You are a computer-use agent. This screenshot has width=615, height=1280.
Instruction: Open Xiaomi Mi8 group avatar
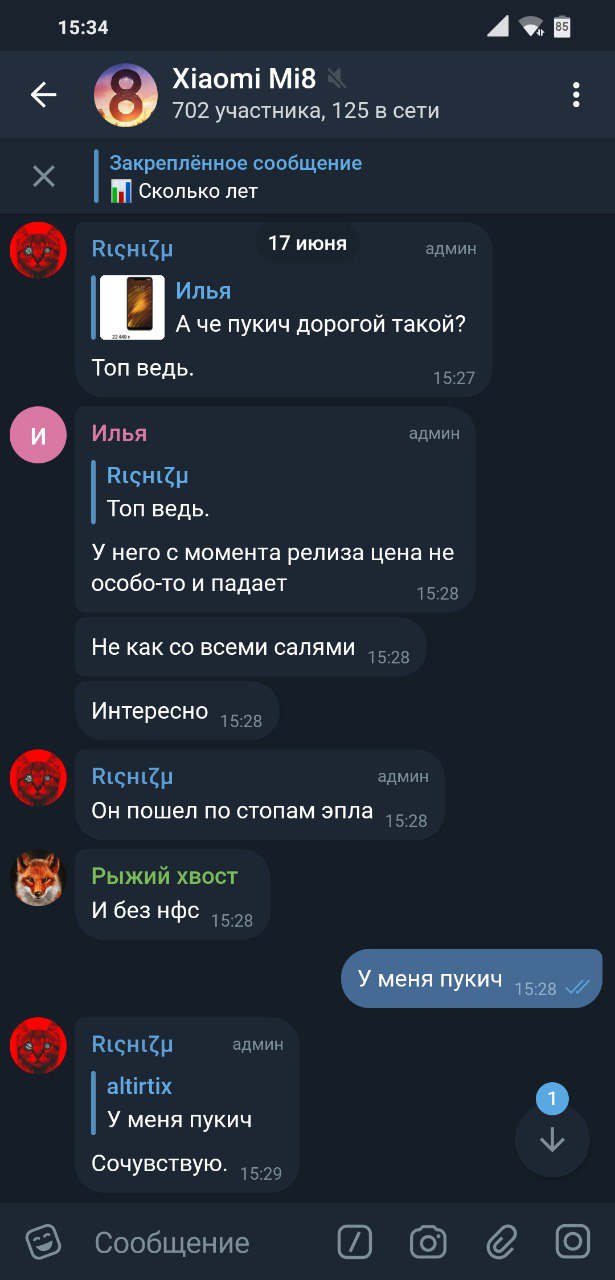126,95
